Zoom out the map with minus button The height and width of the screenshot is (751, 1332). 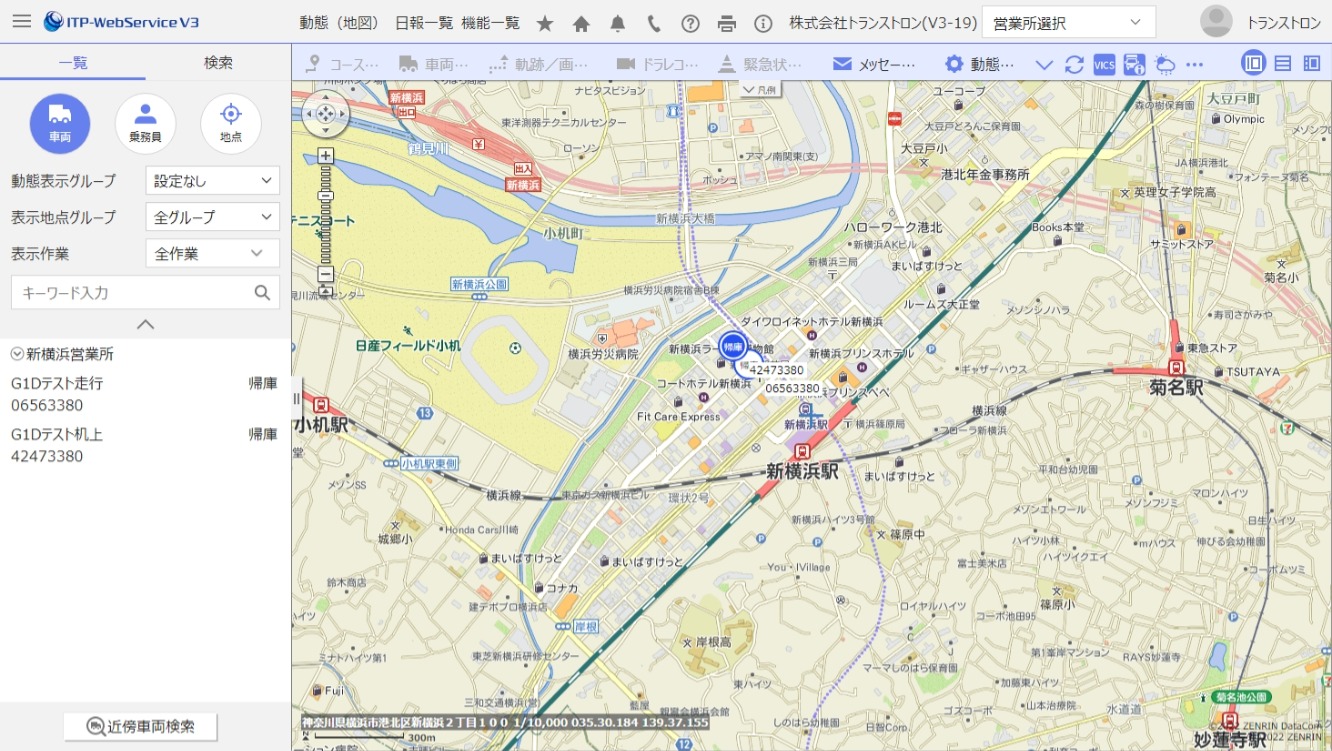[x=325, y=274]
